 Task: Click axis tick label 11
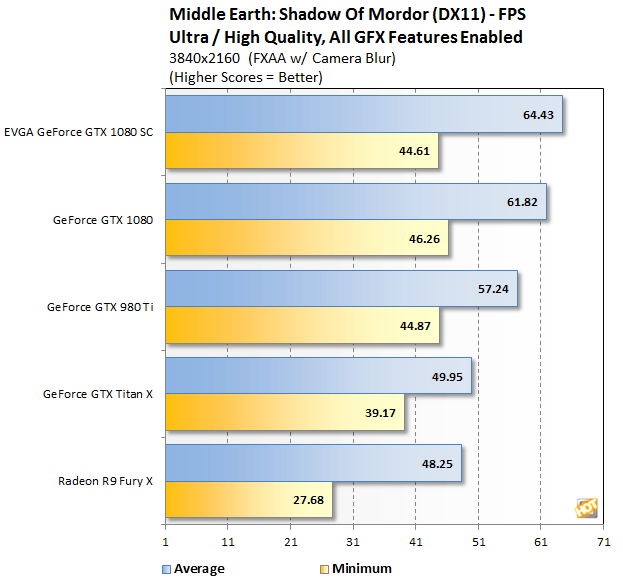click(x=228, y=542)
